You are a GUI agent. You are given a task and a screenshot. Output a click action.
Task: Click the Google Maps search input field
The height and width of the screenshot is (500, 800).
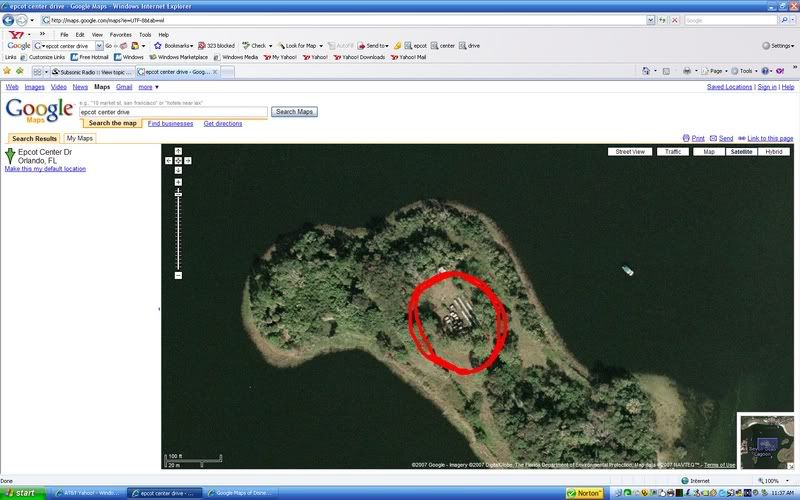pyautogui.click(x=173, y=112)
